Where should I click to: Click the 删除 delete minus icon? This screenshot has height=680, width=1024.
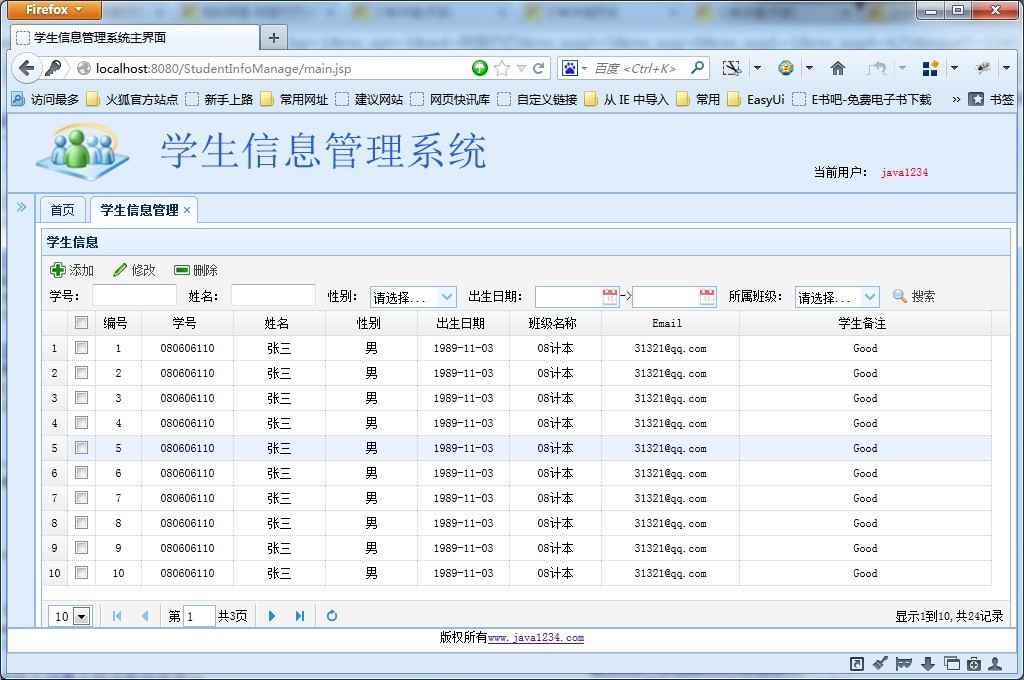pyautogui.click(x=182, y=270)
